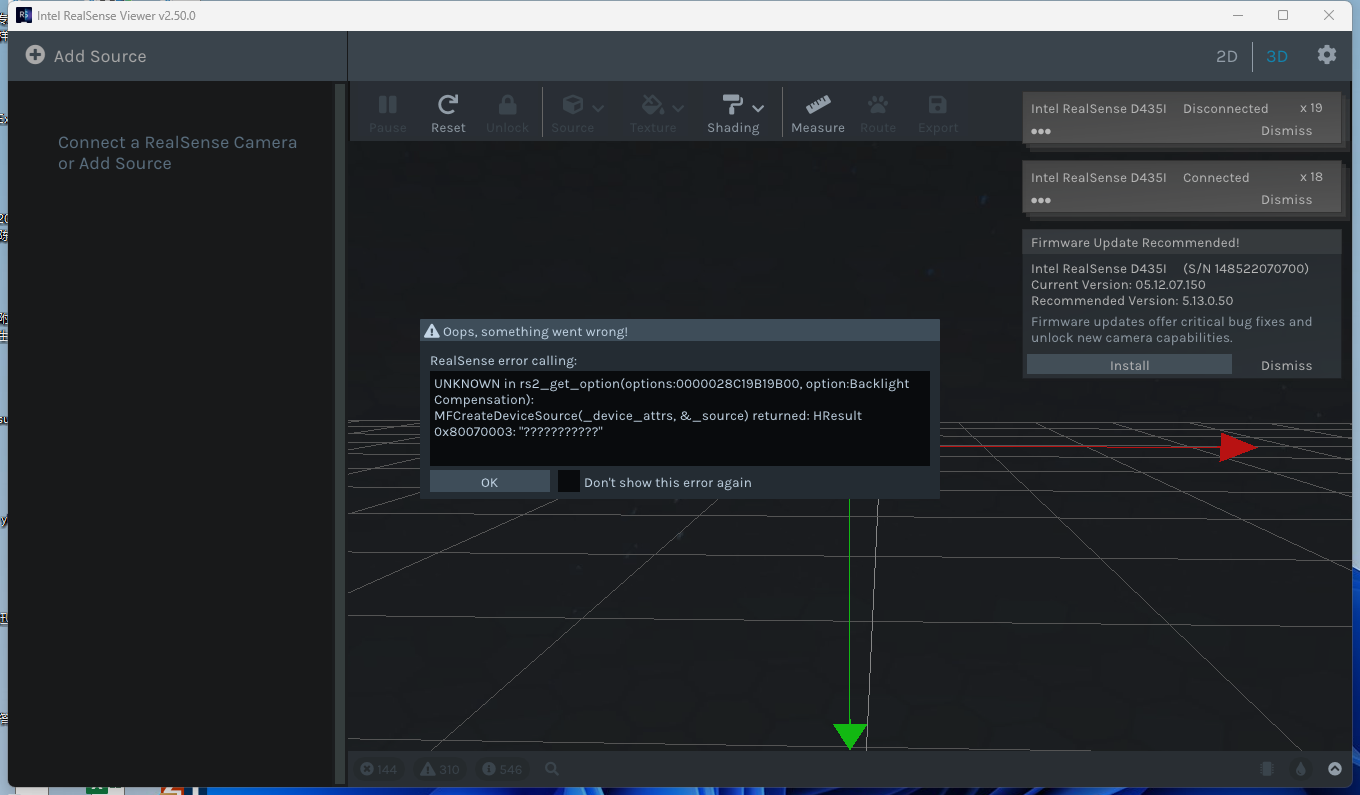Open the search icon in the bottom bar

(x=551, y=769)
